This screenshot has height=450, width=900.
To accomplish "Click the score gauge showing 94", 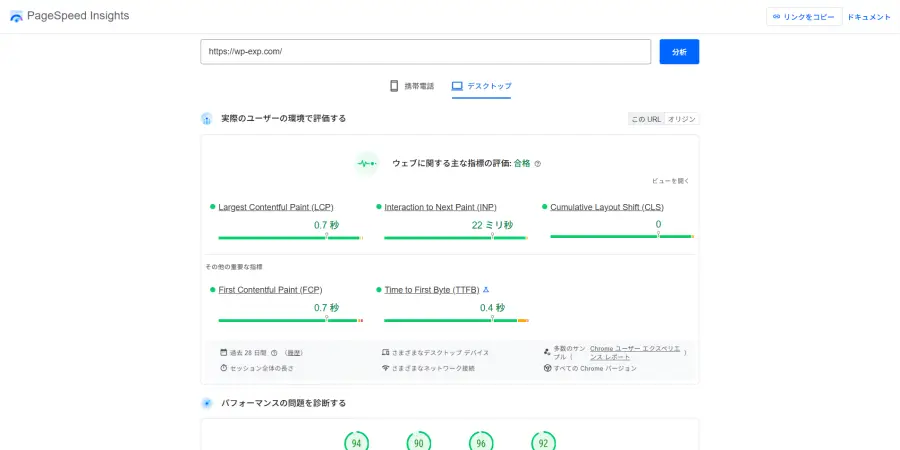I will (x=356, y=441).
